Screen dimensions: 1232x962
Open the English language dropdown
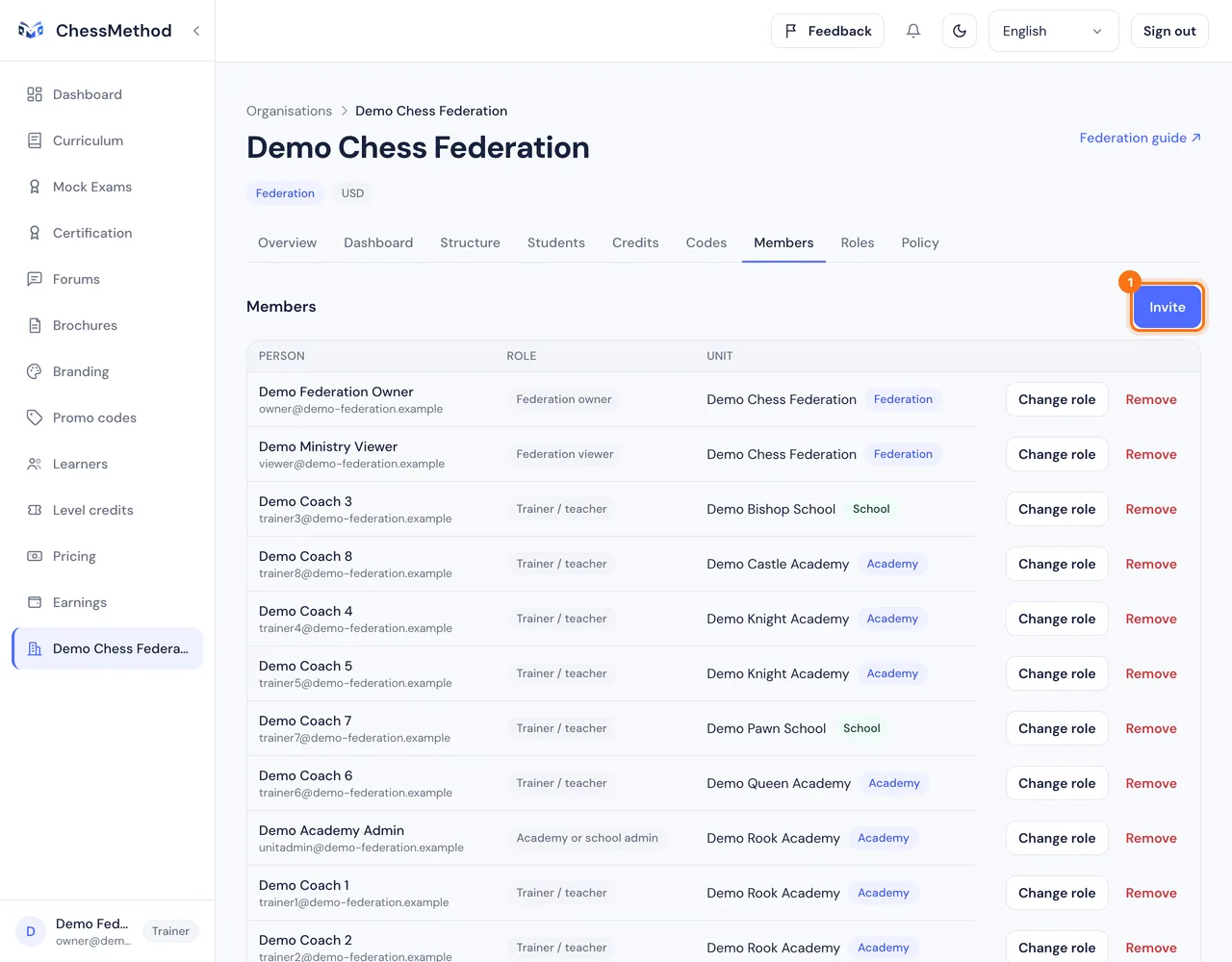[1053, 31]
